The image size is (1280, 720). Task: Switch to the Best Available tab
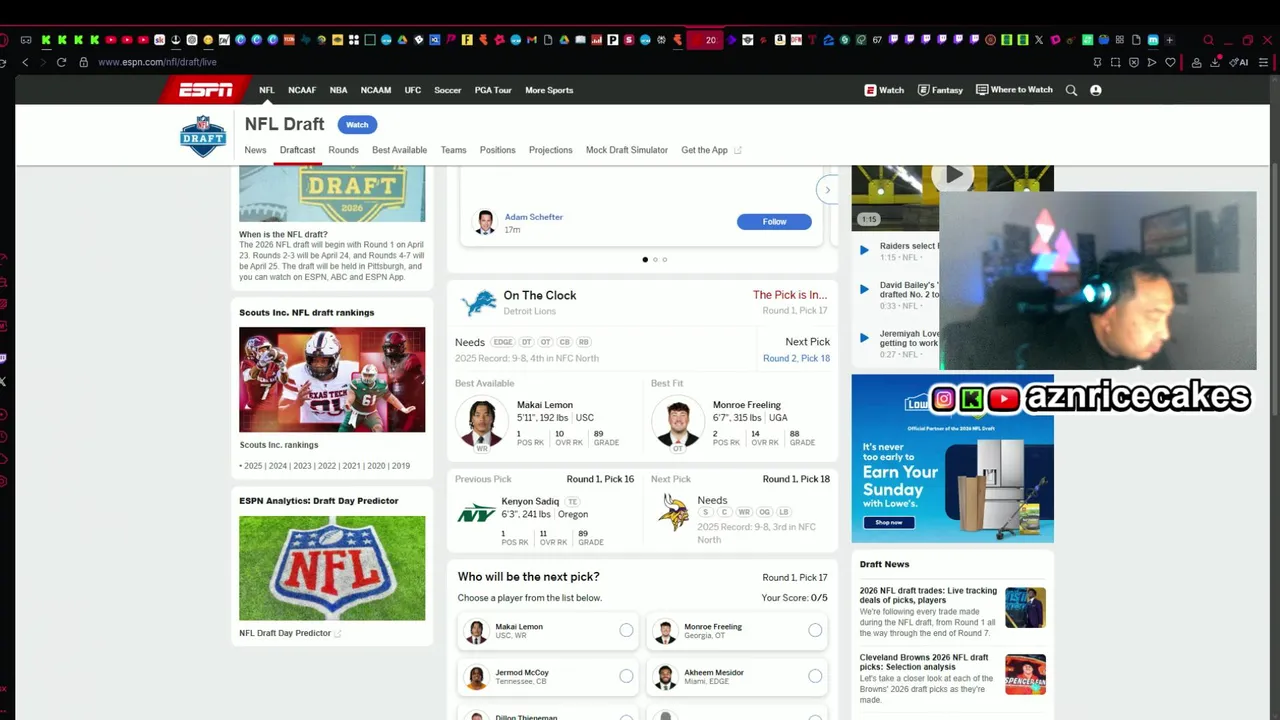click(x=399, y=150)
